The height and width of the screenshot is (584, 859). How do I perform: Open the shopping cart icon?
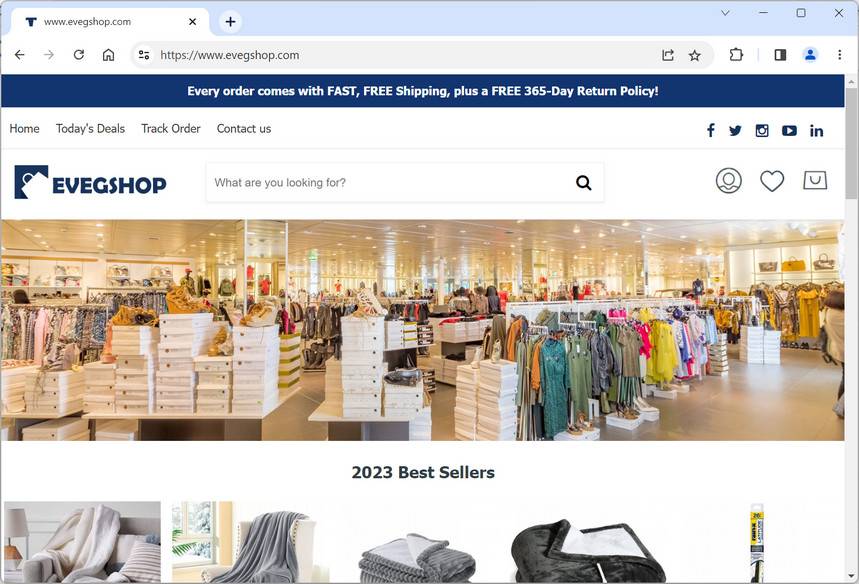tap(815, 180)
